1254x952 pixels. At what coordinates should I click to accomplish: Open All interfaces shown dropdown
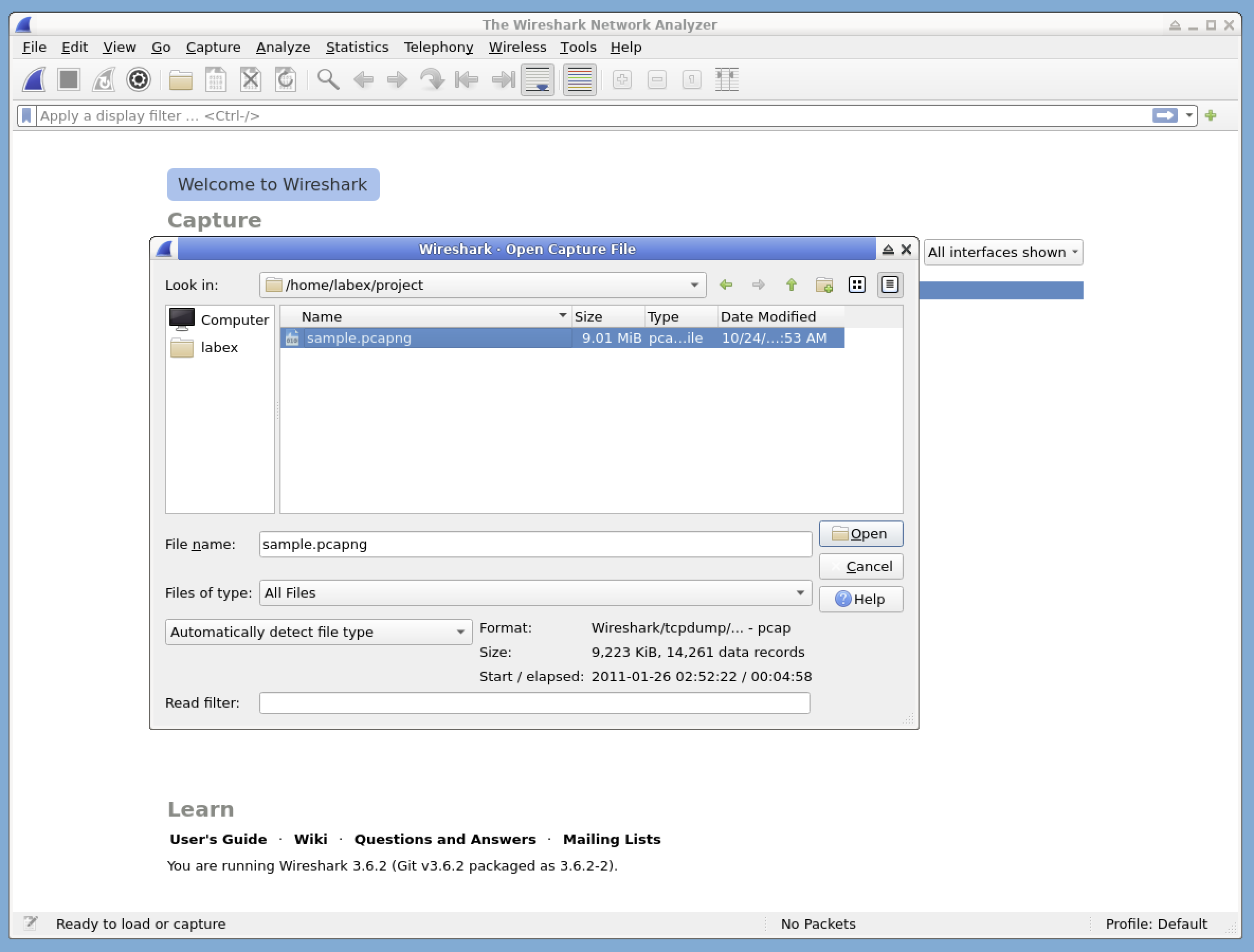(1003, 252)
